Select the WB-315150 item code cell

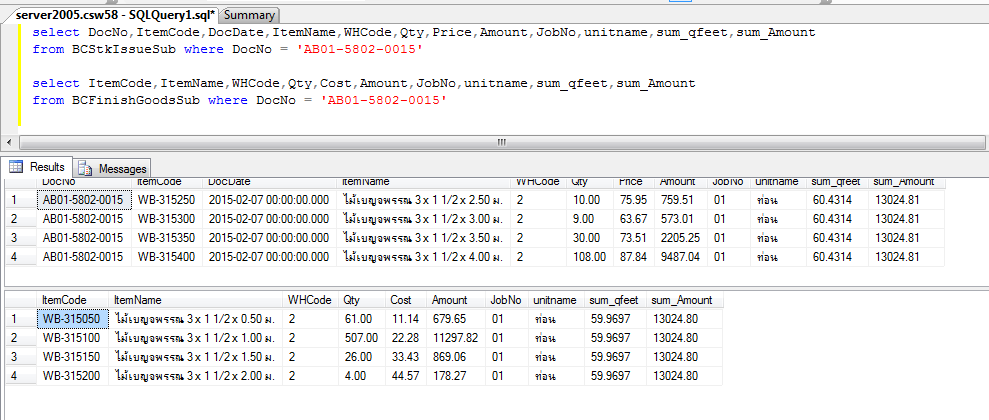(x=73, y=357)
